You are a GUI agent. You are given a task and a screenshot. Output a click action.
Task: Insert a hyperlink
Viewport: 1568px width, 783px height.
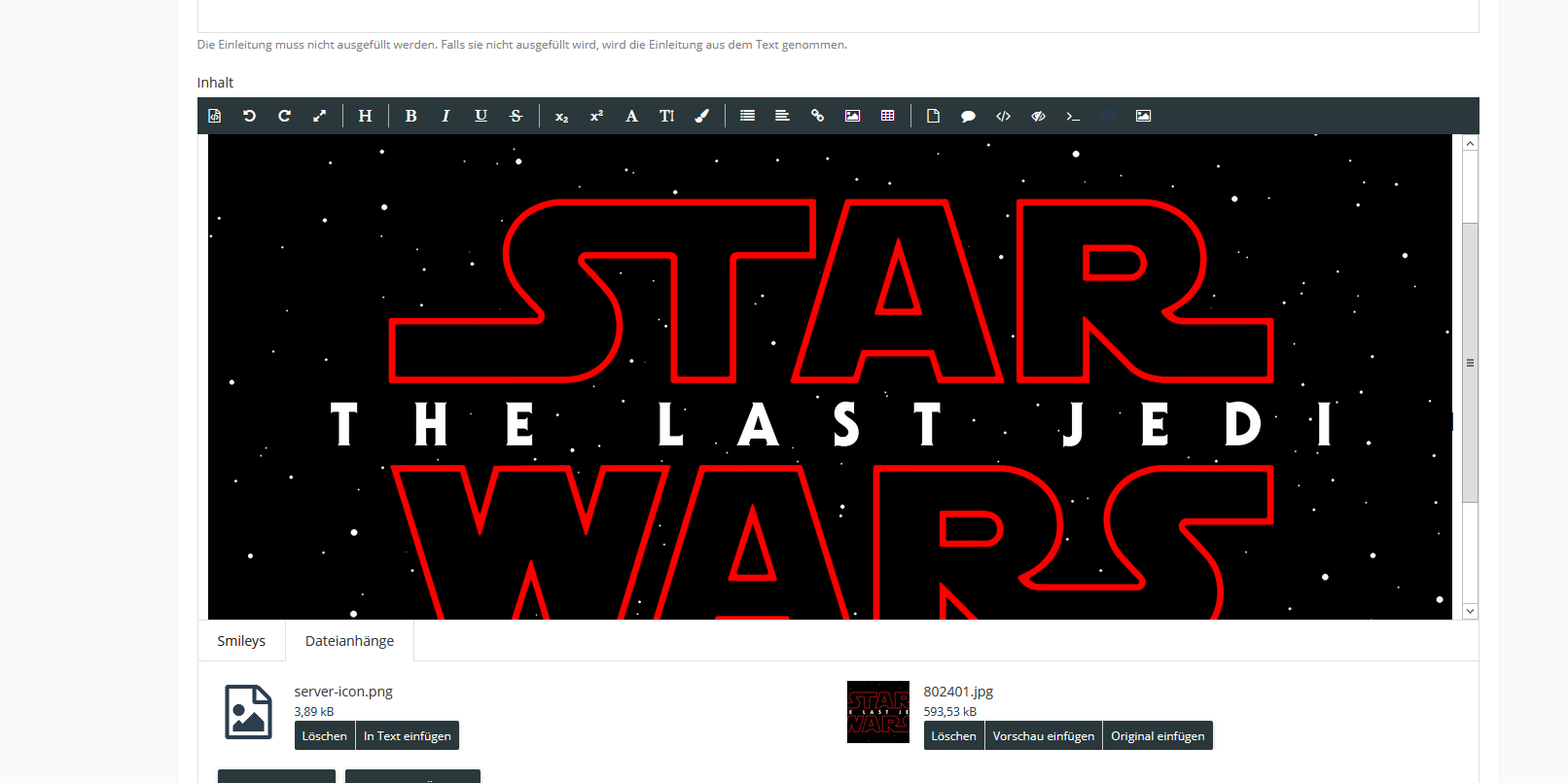817,116
